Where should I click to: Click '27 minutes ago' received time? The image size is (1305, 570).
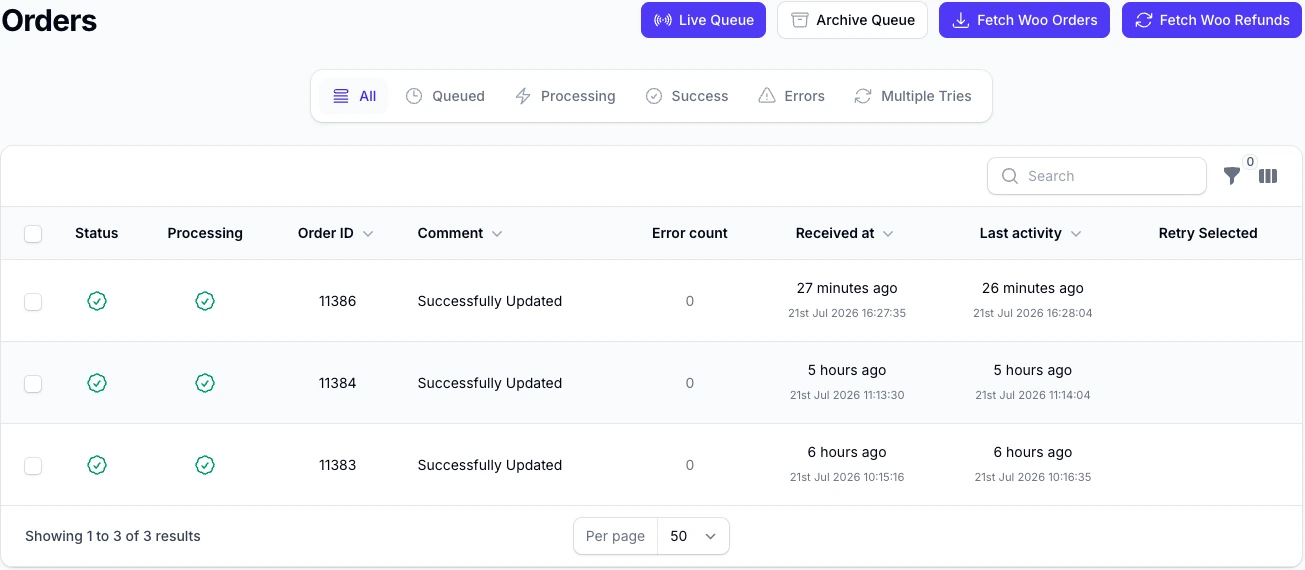pos(847,288)
